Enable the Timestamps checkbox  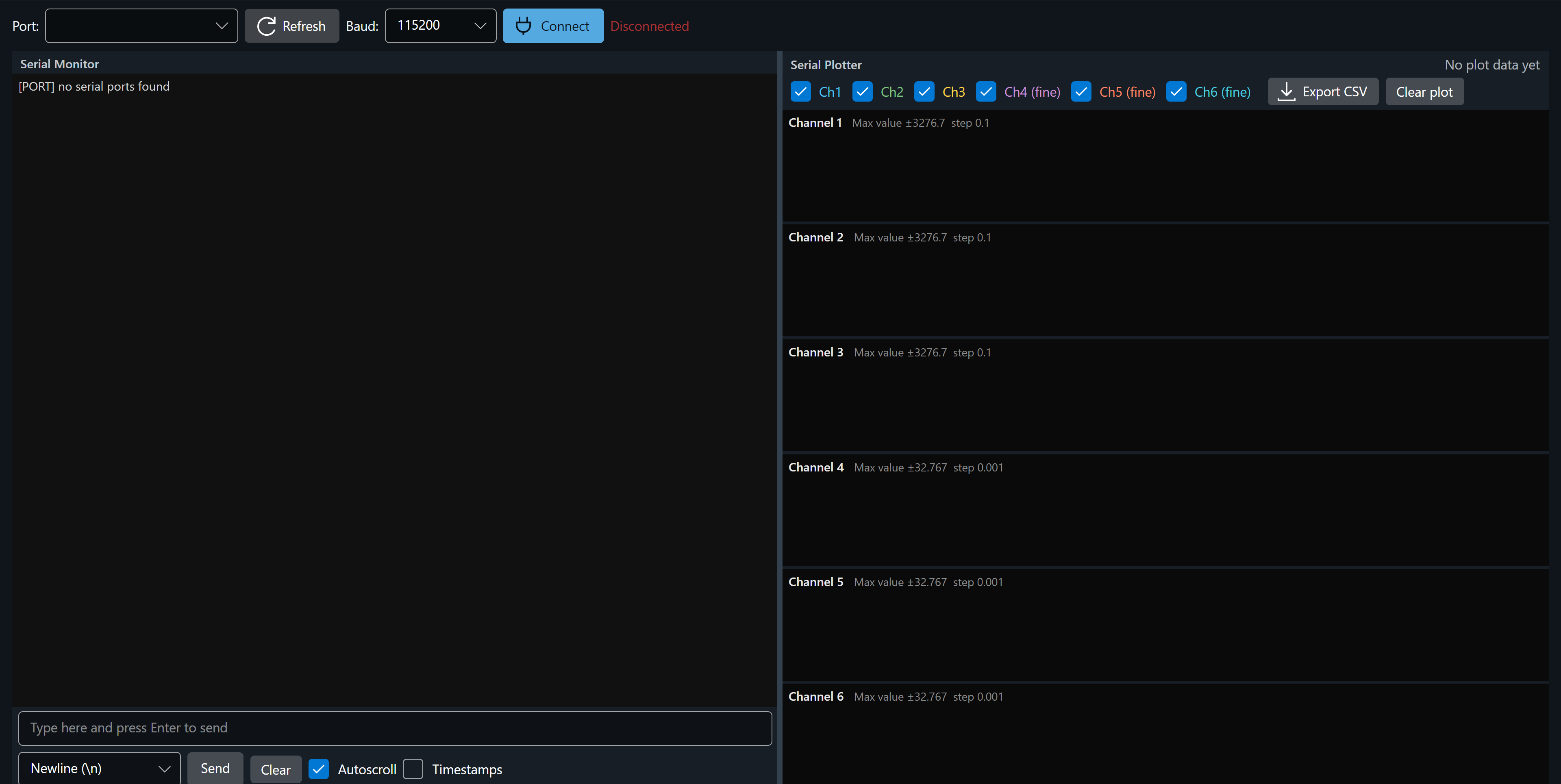pyautogui.click(x=413, y=769)
